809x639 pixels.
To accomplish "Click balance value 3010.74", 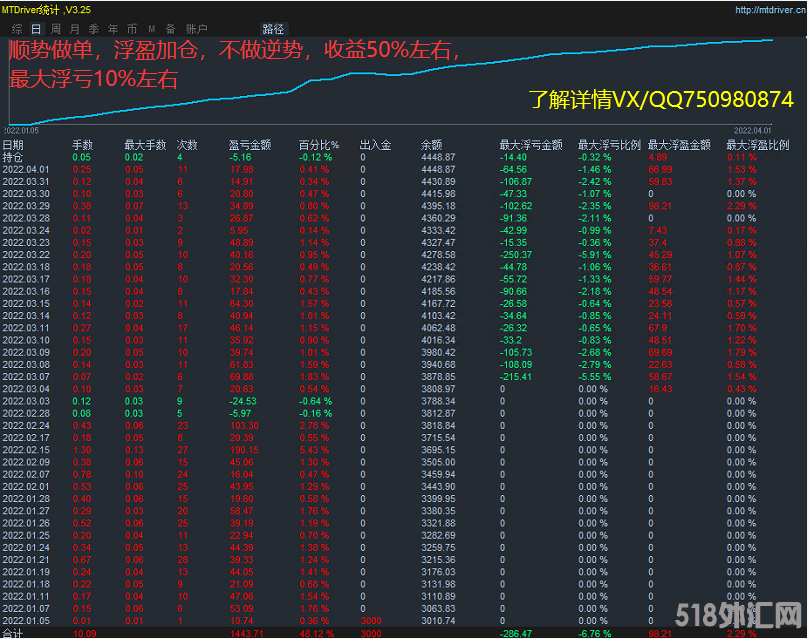I will pyautogui.click(x=438, y=621).
